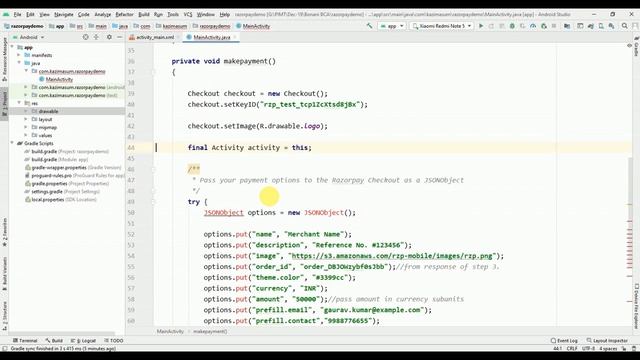Image resolution: width=640 pixels, height=360 pixels.
Task: Open the Profile app gauge icon
Action: tap(533, 26)
